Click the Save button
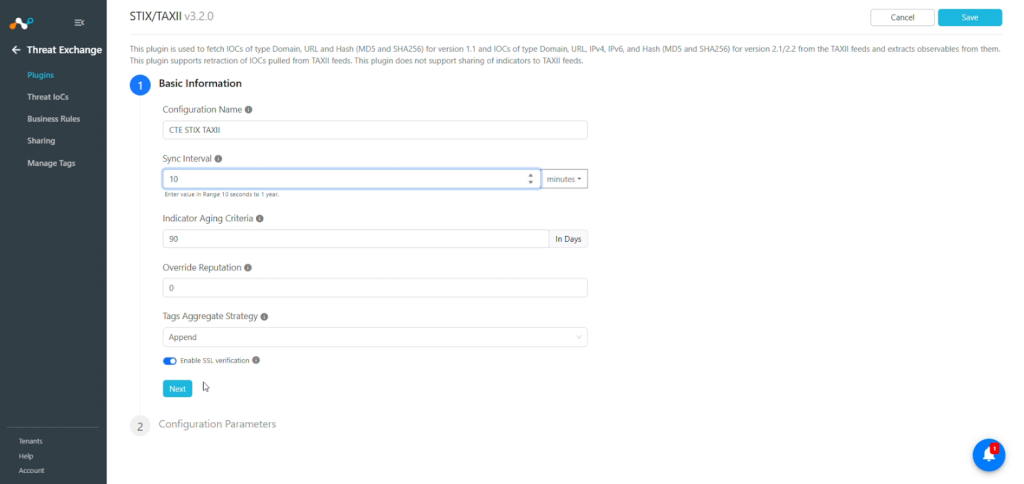 [x=970, y=18]
